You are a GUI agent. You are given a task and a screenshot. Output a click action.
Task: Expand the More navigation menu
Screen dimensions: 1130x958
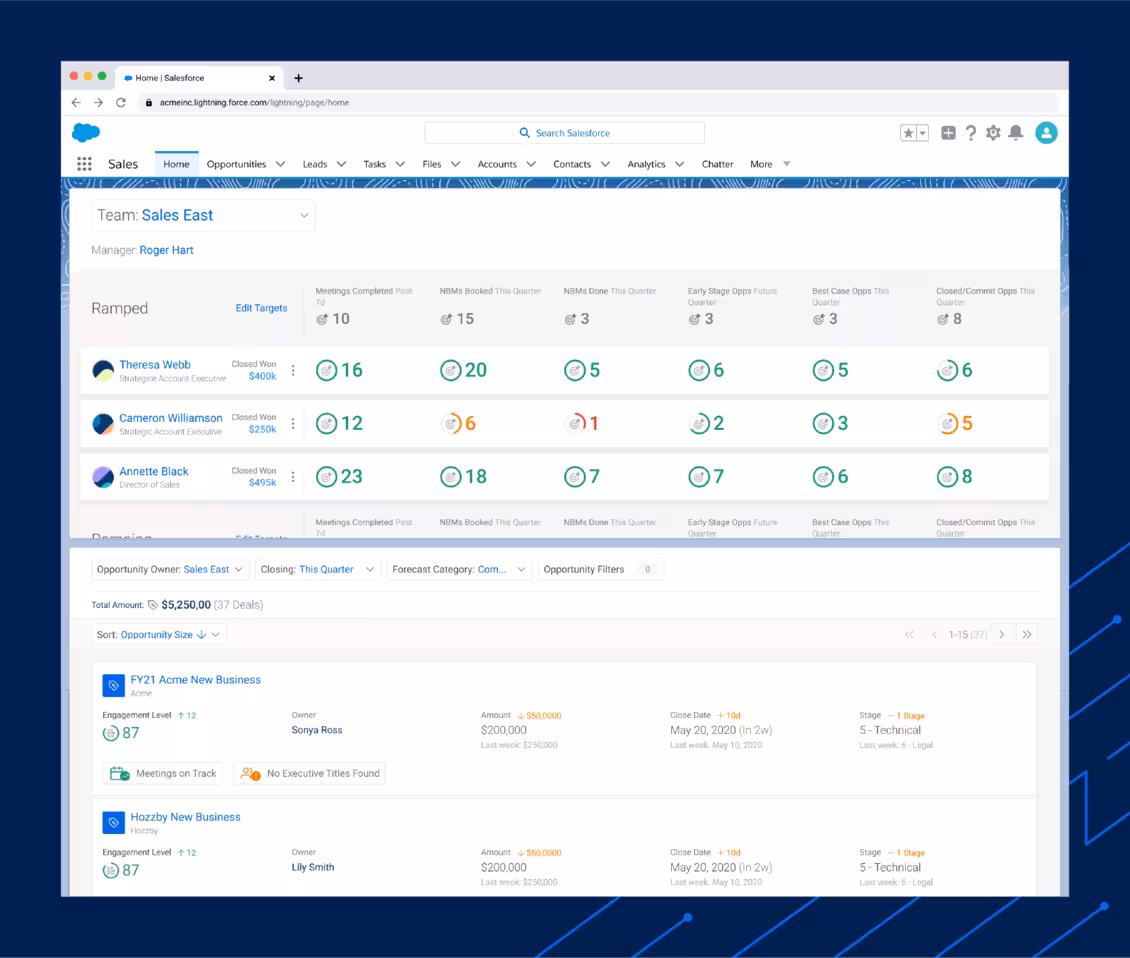[770, 164]
